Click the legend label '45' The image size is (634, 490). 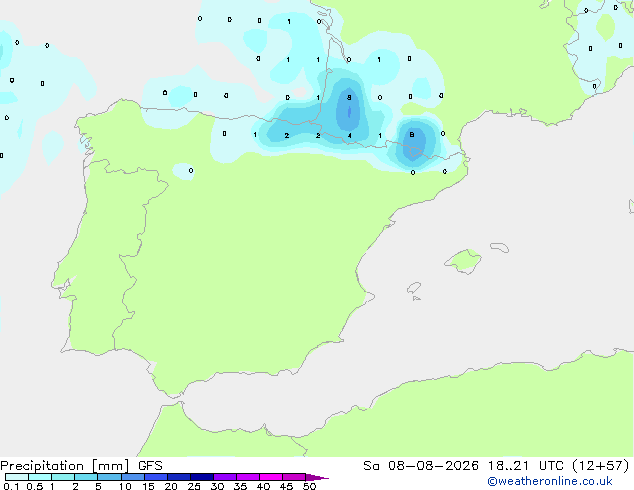(x=286, y=486)
